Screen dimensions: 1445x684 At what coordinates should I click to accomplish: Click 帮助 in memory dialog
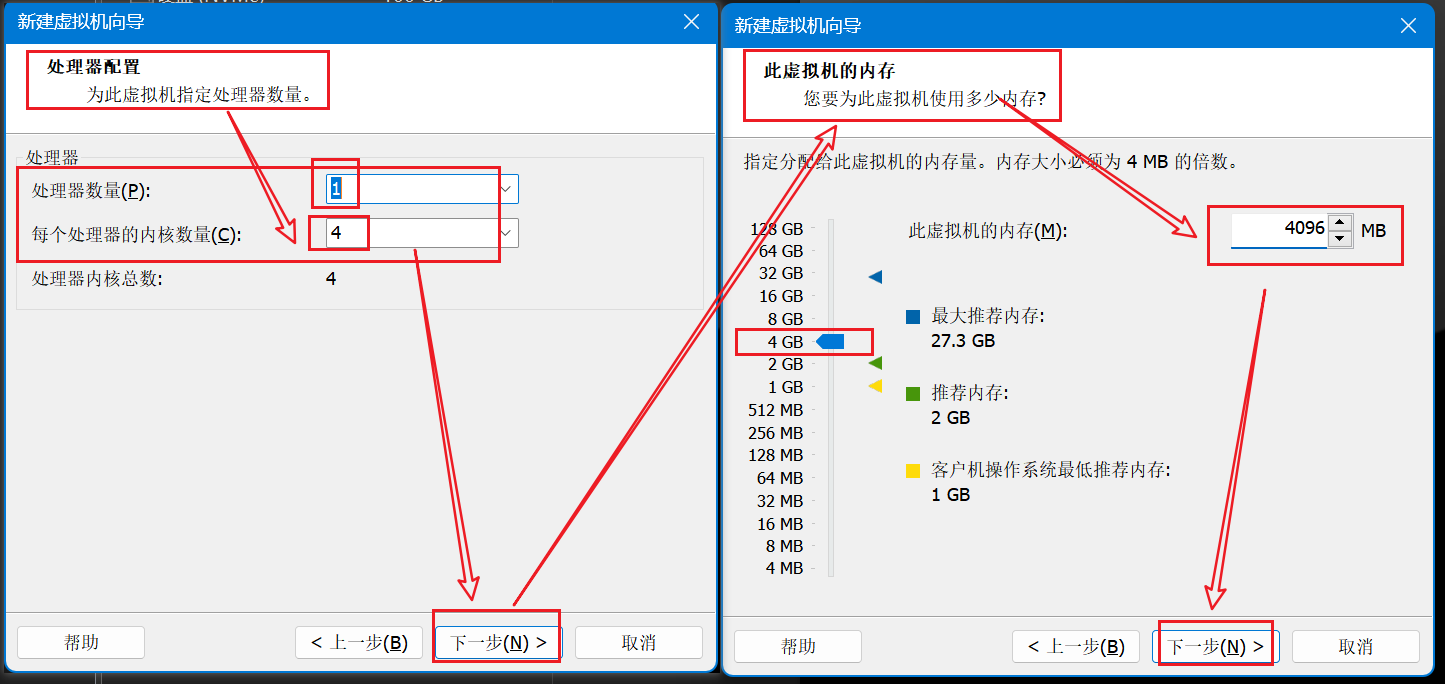(798, 646)
